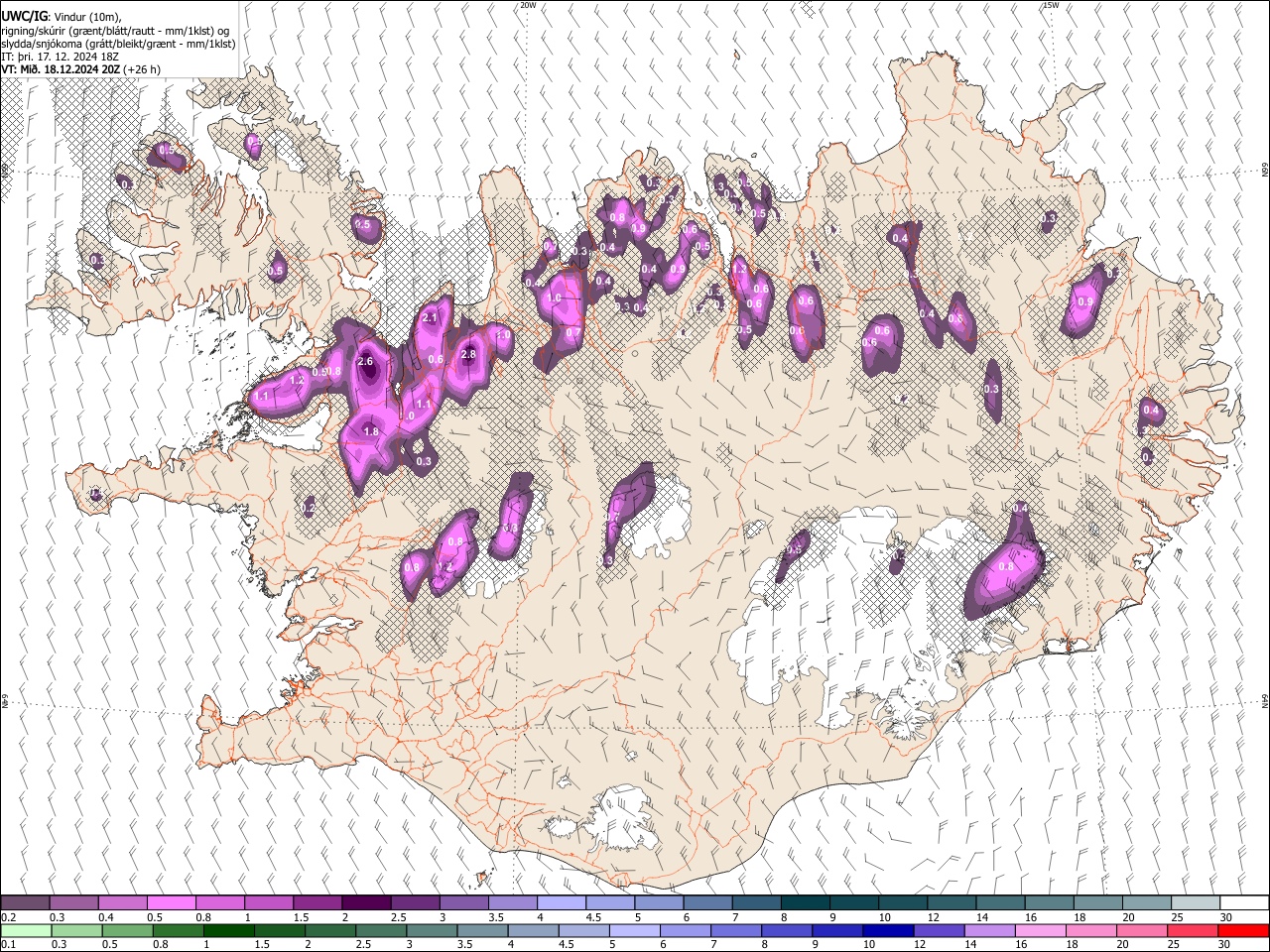
Task: Click the pale green 0.1 swatch in rain scale
Action: 26,931
